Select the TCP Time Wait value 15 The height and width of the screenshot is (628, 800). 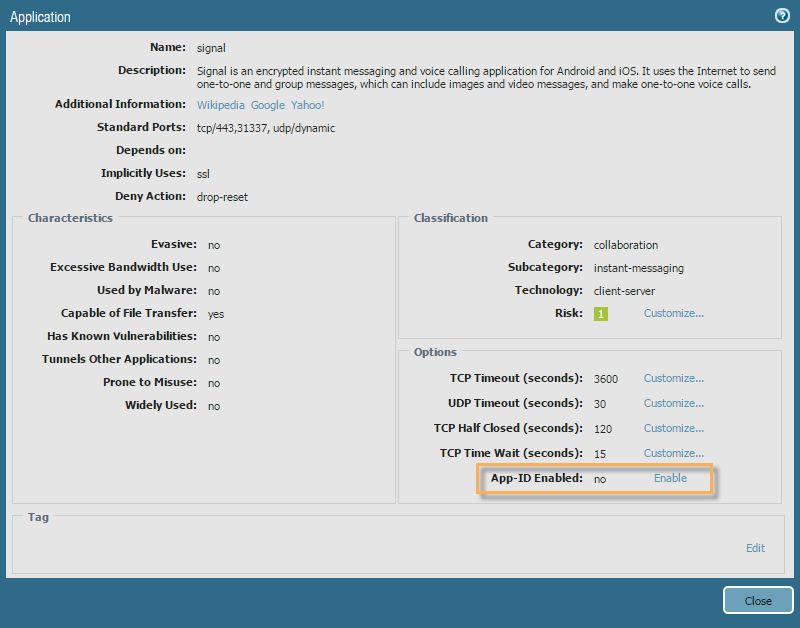[x=600, y=454]
